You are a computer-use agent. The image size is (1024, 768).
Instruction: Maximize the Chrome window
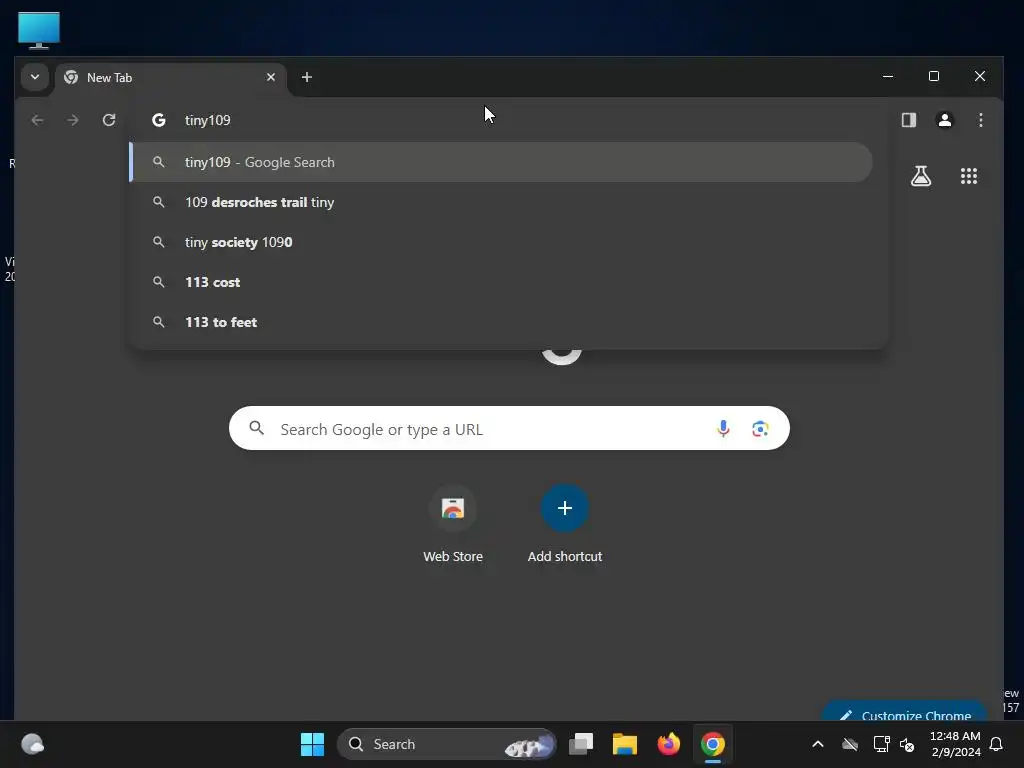click(934, 76)
